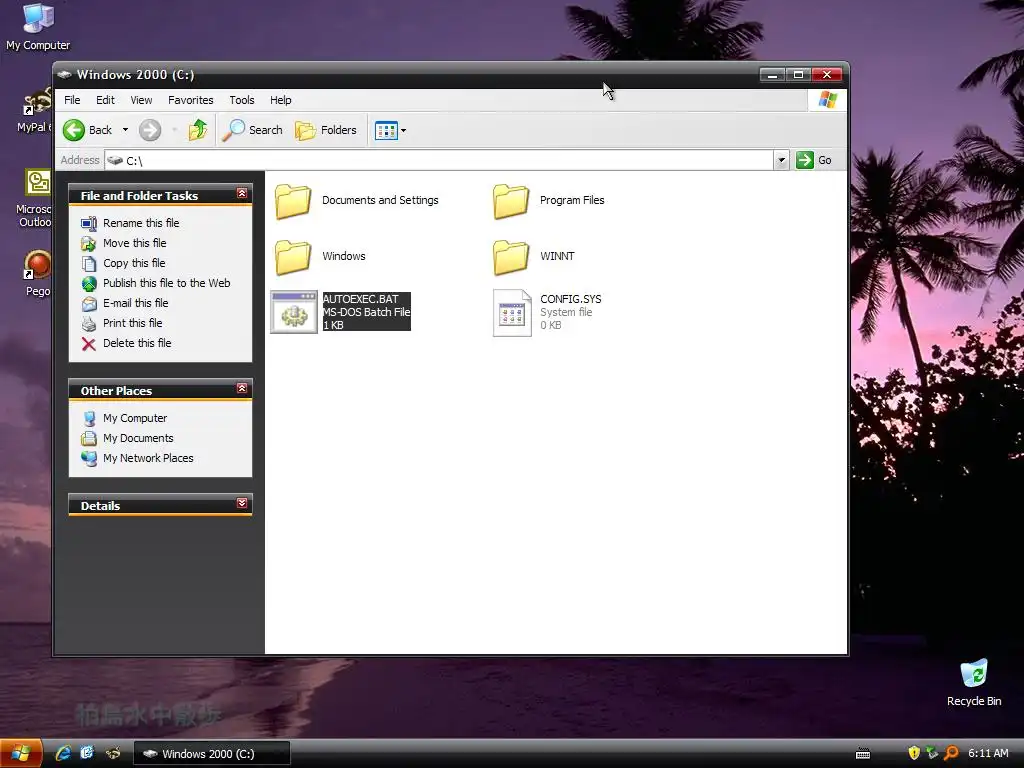Click the green network tray icon
Screen dimensions: 1024x768
point(933,753)
